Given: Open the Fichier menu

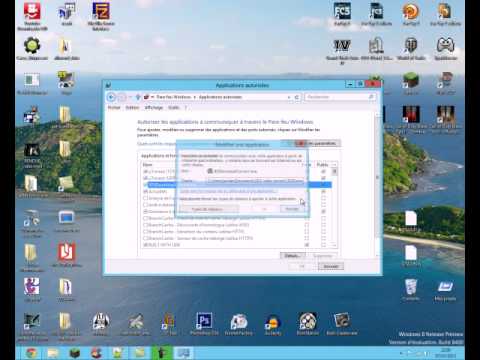Looking at the screenshot, I should pyautogui.click(x=114, y=108).
